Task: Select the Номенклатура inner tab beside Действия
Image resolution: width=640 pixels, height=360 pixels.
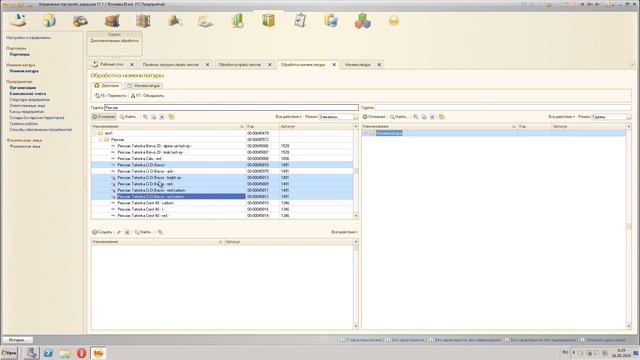Action: (x=144, y=86)
